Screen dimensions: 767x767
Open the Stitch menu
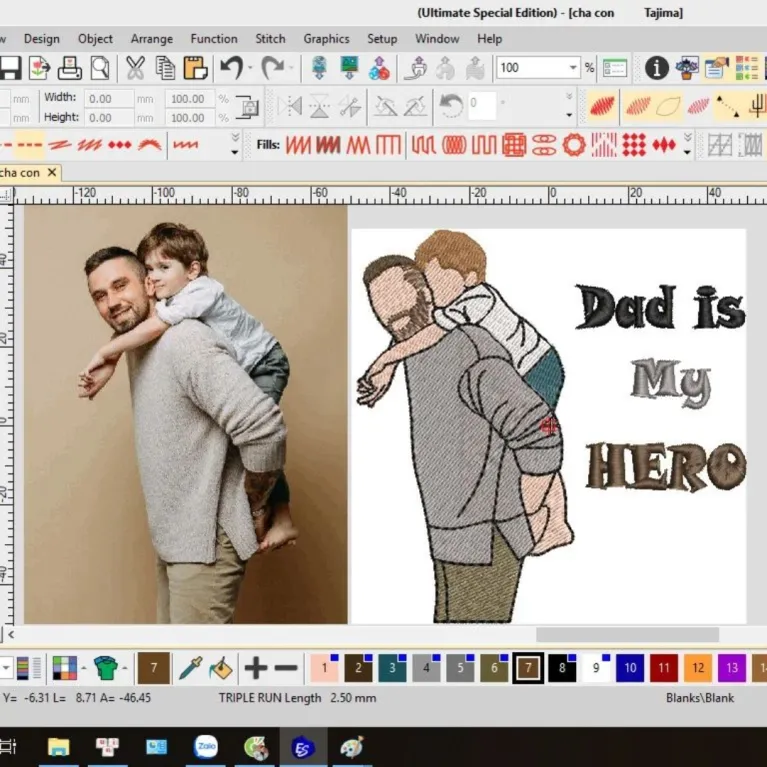click(270, 39)
